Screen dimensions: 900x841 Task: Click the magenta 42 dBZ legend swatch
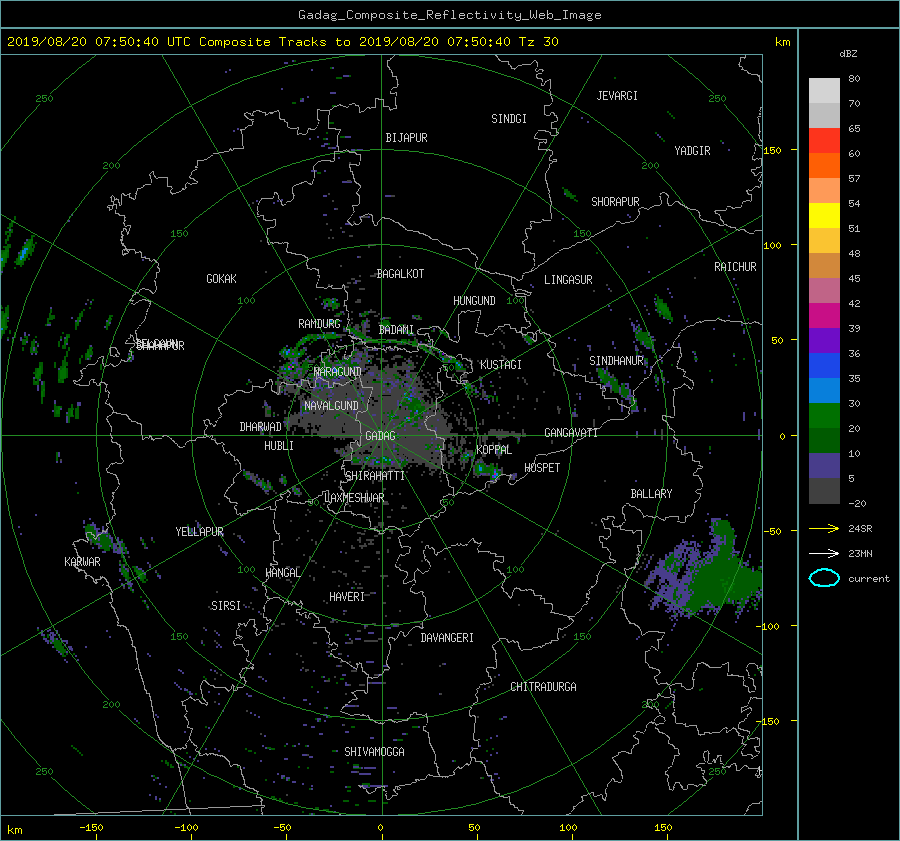tap(824, 316)
